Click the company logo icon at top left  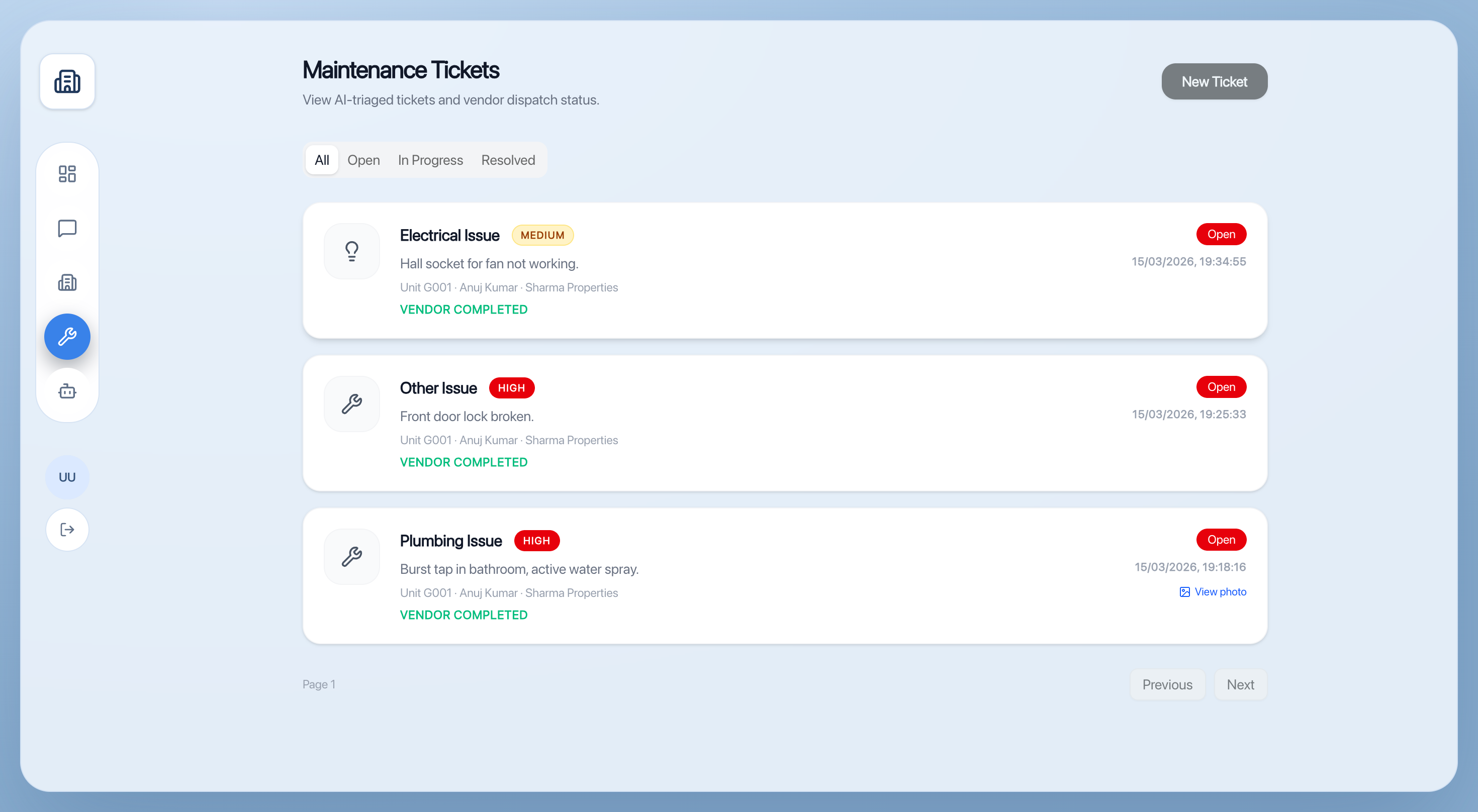click(67, 81)
